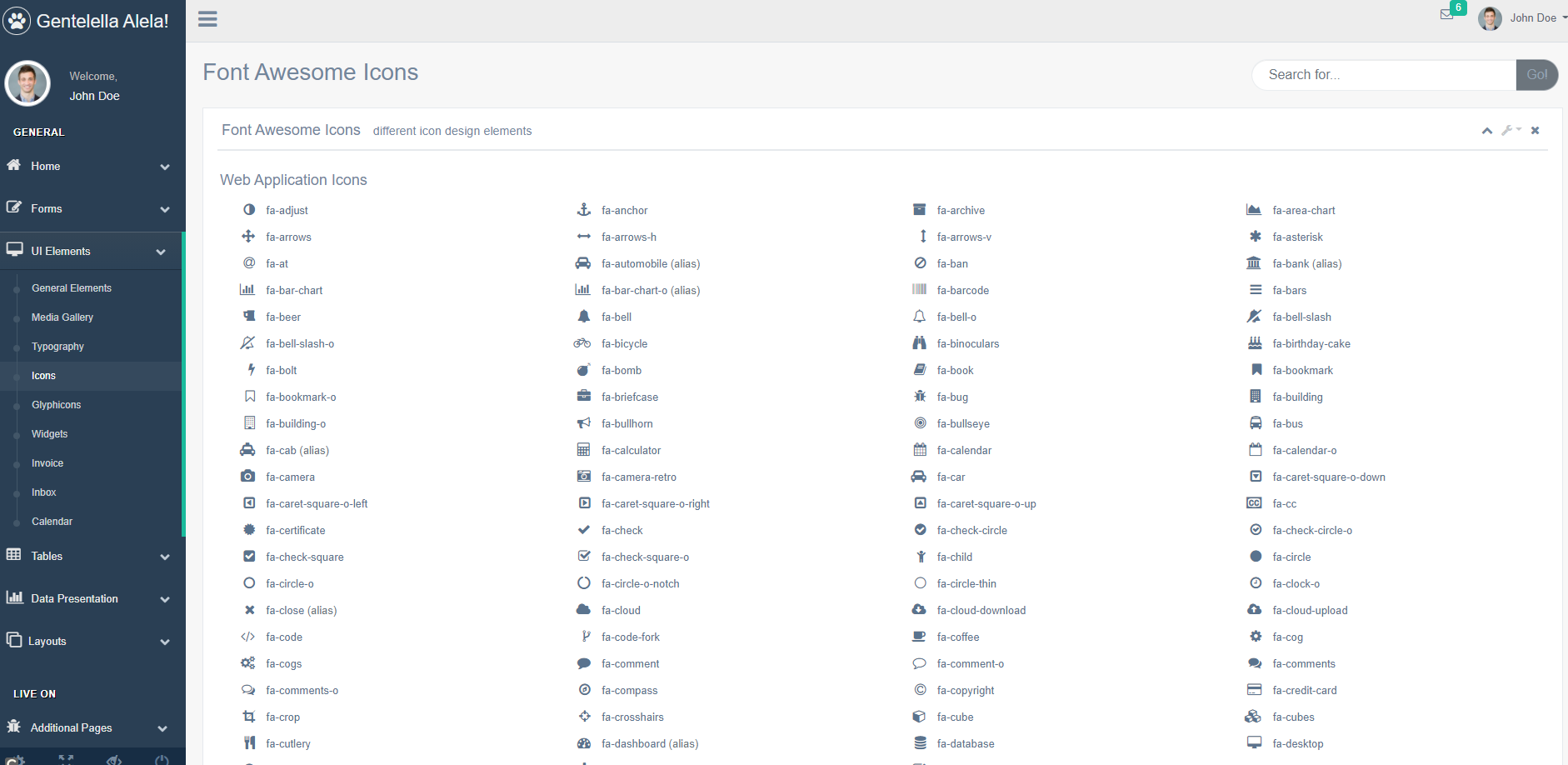Click the fa-coffee cup icon

pos(919,637)
